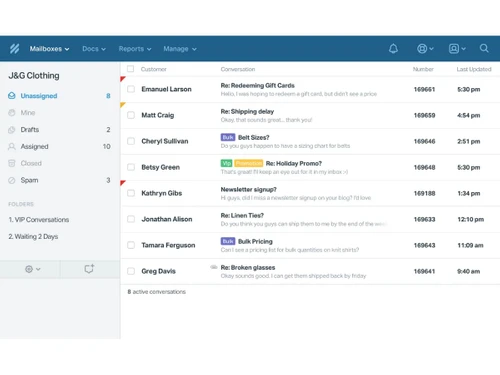
Task: Select the Closed folder
Action: click(59, 163)
